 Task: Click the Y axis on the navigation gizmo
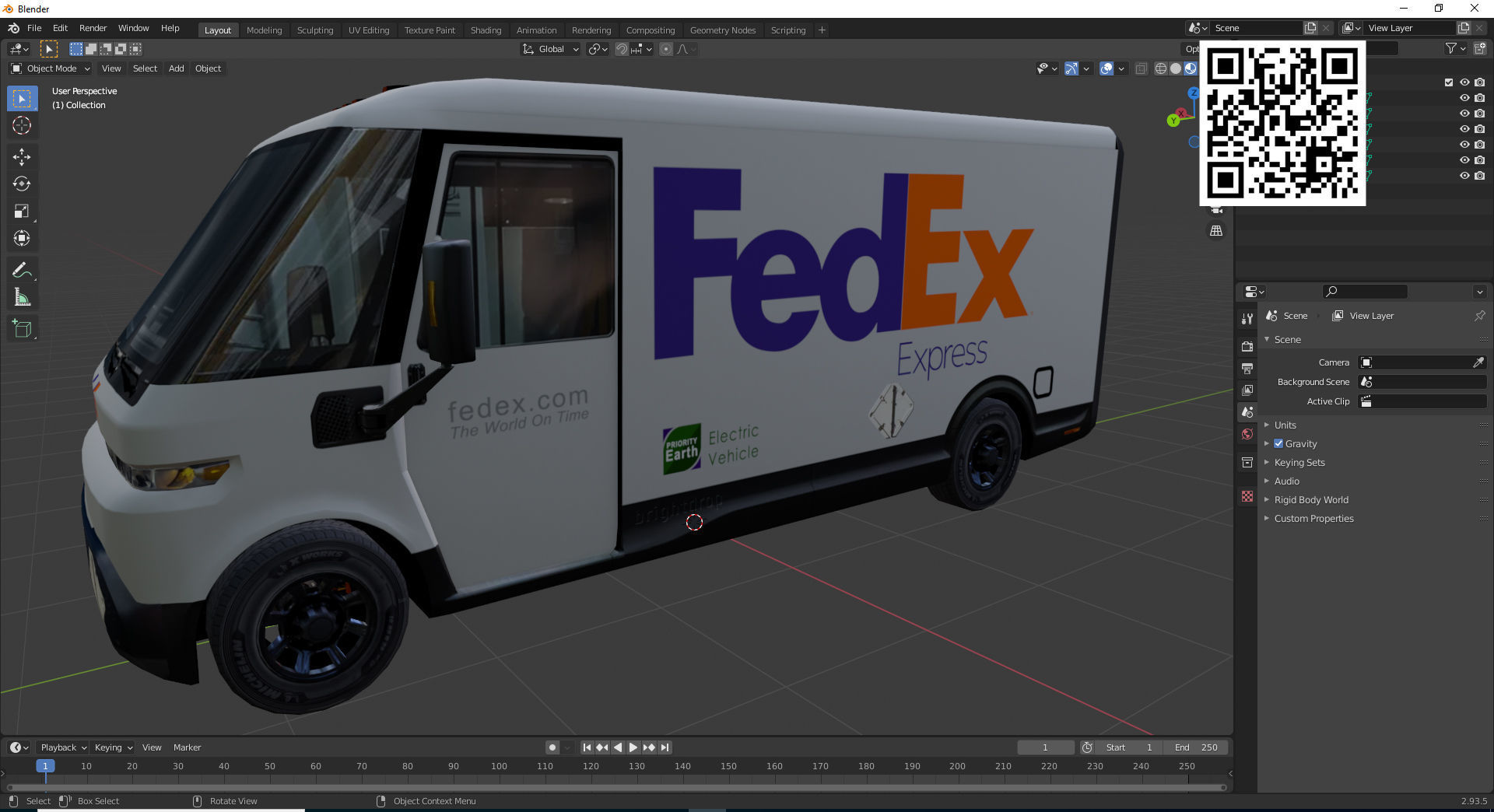click(1173, 121)
